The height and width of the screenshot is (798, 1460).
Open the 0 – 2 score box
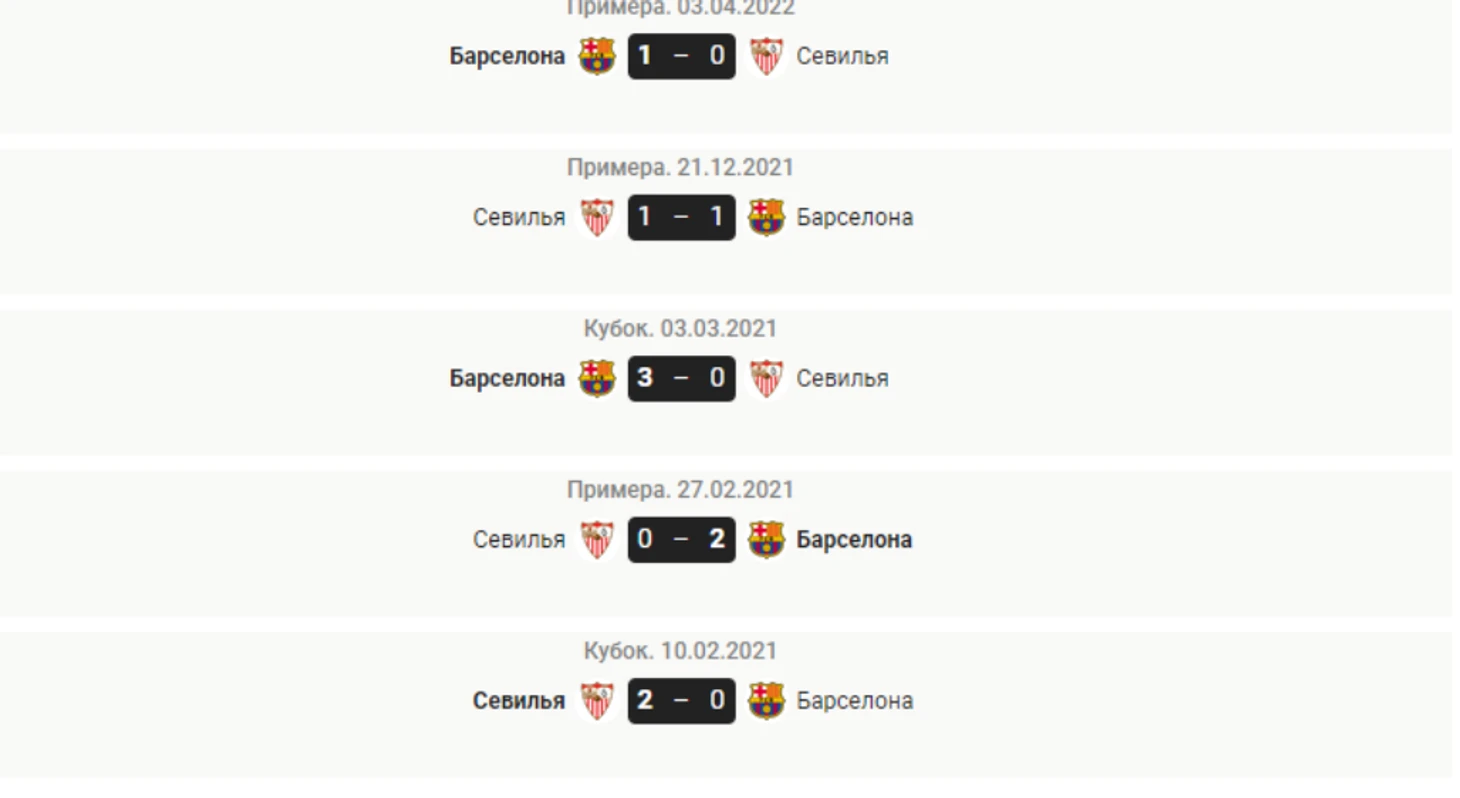click(x=681, y=539)
